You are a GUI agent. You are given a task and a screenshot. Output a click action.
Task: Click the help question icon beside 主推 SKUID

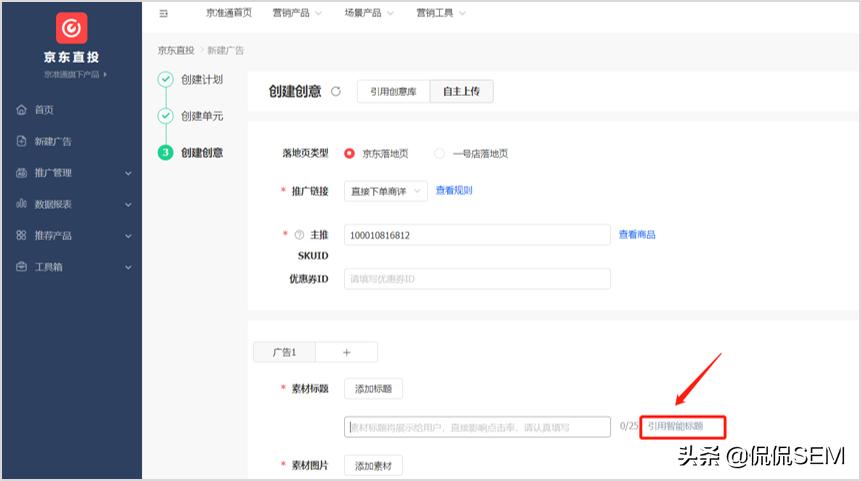[299, 235]
